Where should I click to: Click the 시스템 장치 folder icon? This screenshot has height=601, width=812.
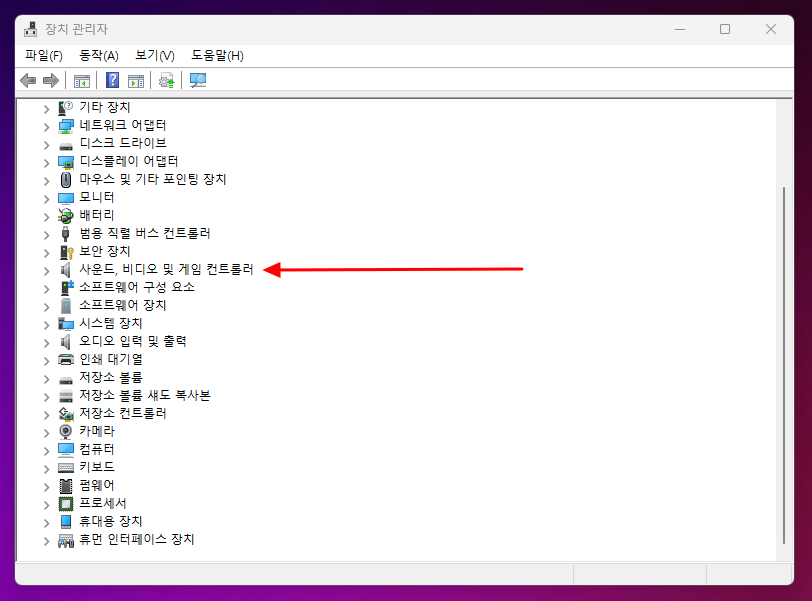pyautogui.click(x=66, y=324)
